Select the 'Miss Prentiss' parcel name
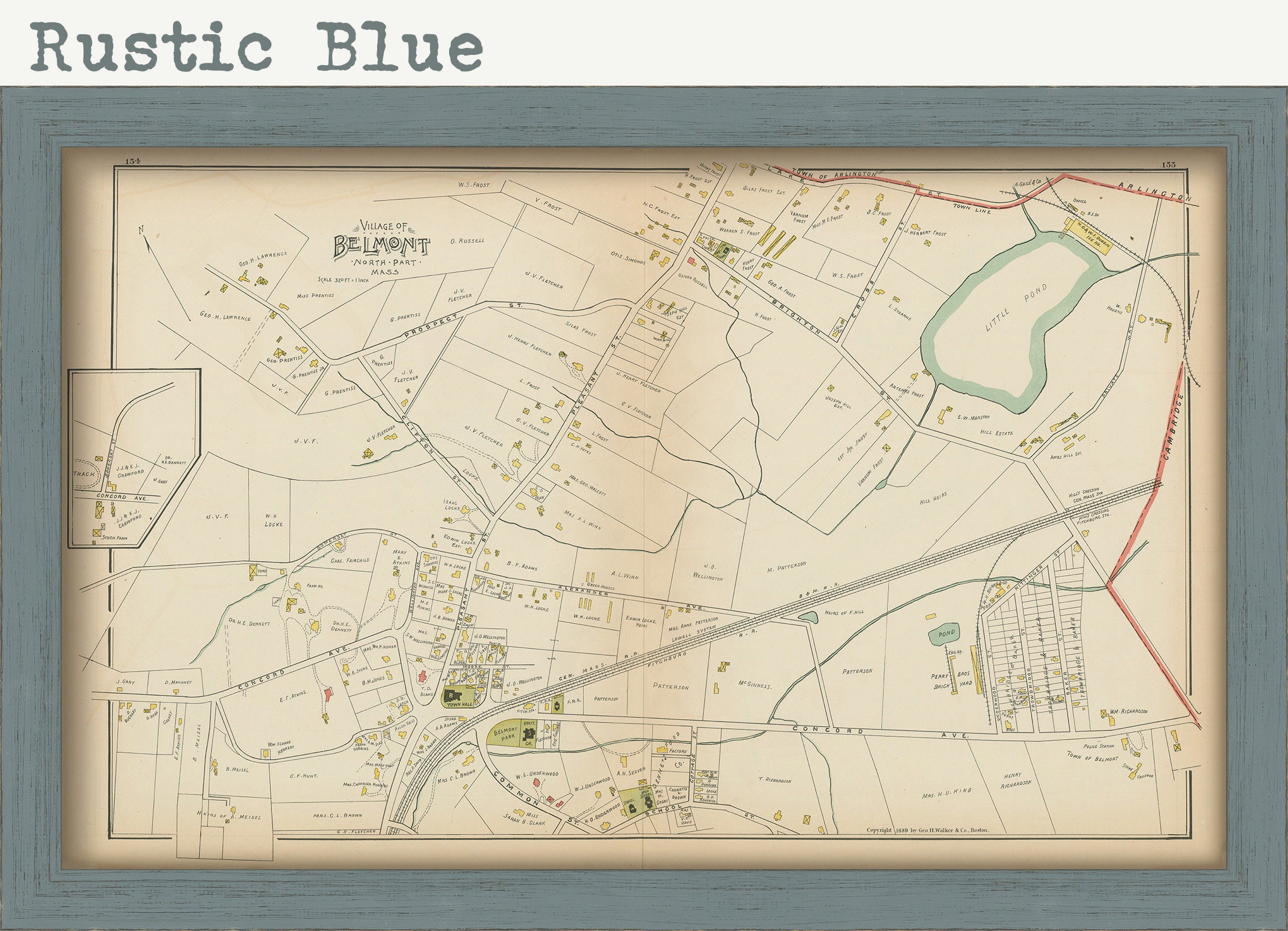The height and width of the screenshot is (931, 1288). (315, 295)
